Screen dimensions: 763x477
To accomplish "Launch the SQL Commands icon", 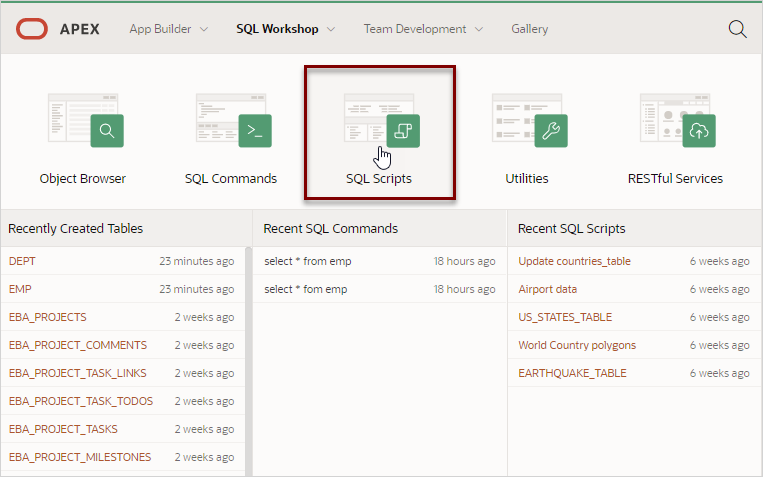I will [234, 120].
